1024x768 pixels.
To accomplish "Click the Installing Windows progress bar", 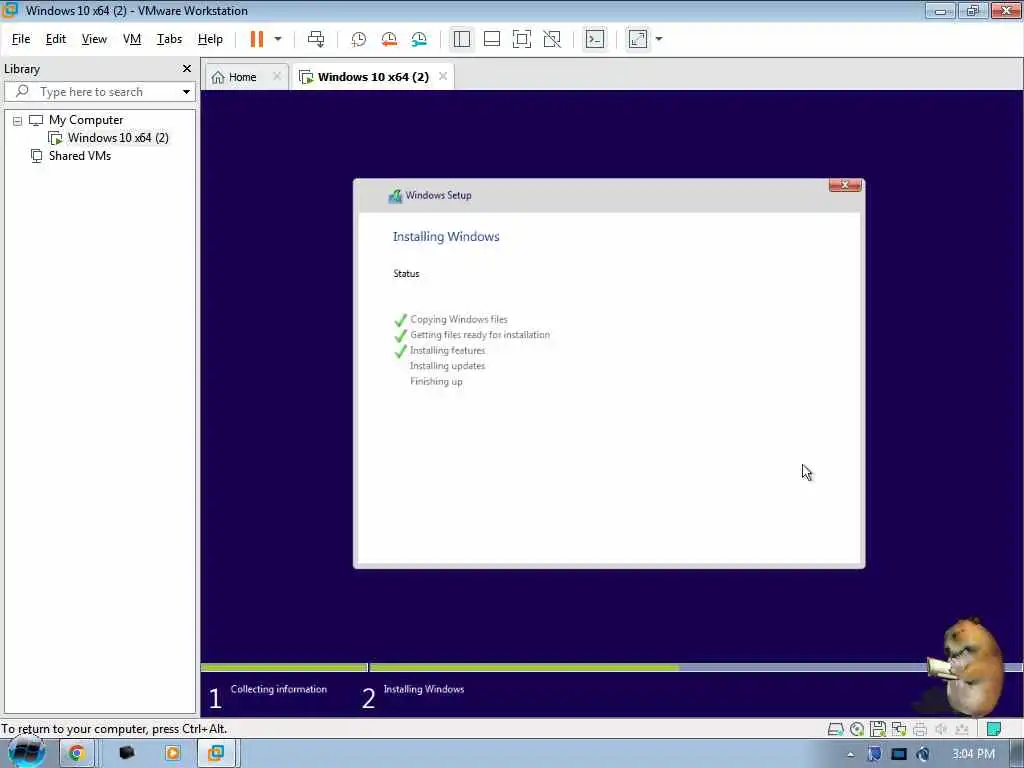I will tap(696, 667).
